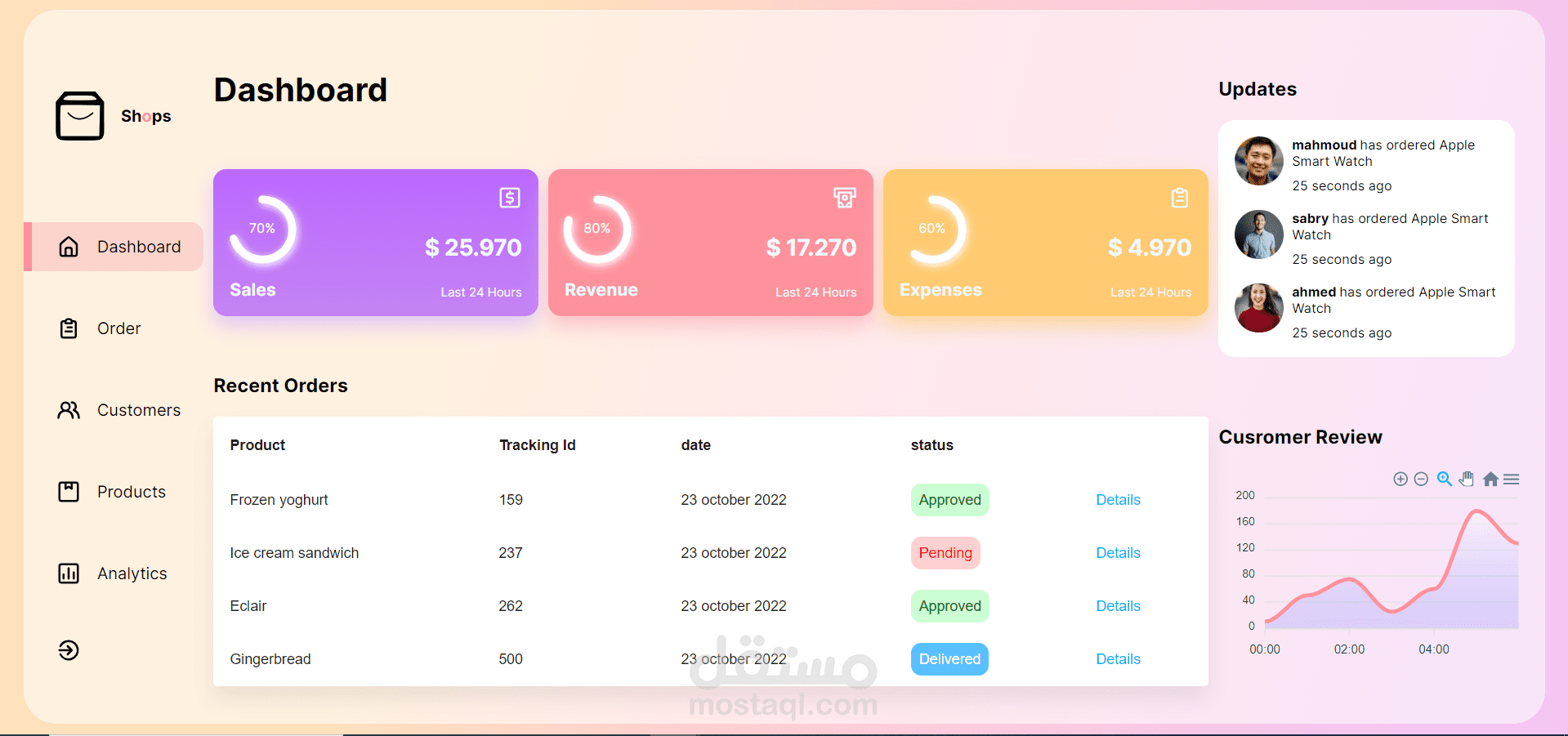Click the people icon beside Customers
The width and height of the screenshot is (1568, 736).
pos(69,410)
